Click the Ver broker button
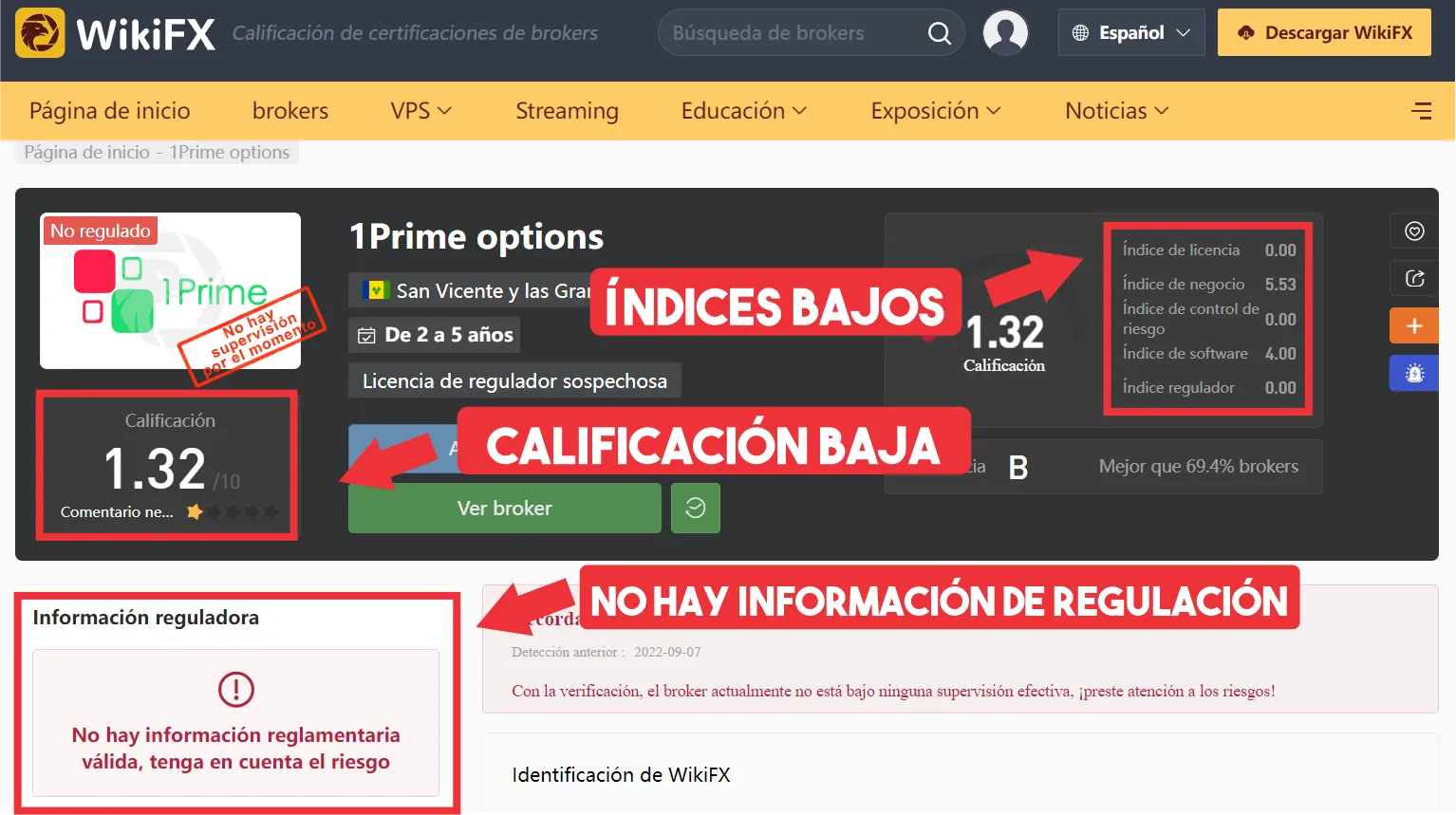The width and height of the screenshot is (1456, 815). pyautogui.click(x=505, y=509)
